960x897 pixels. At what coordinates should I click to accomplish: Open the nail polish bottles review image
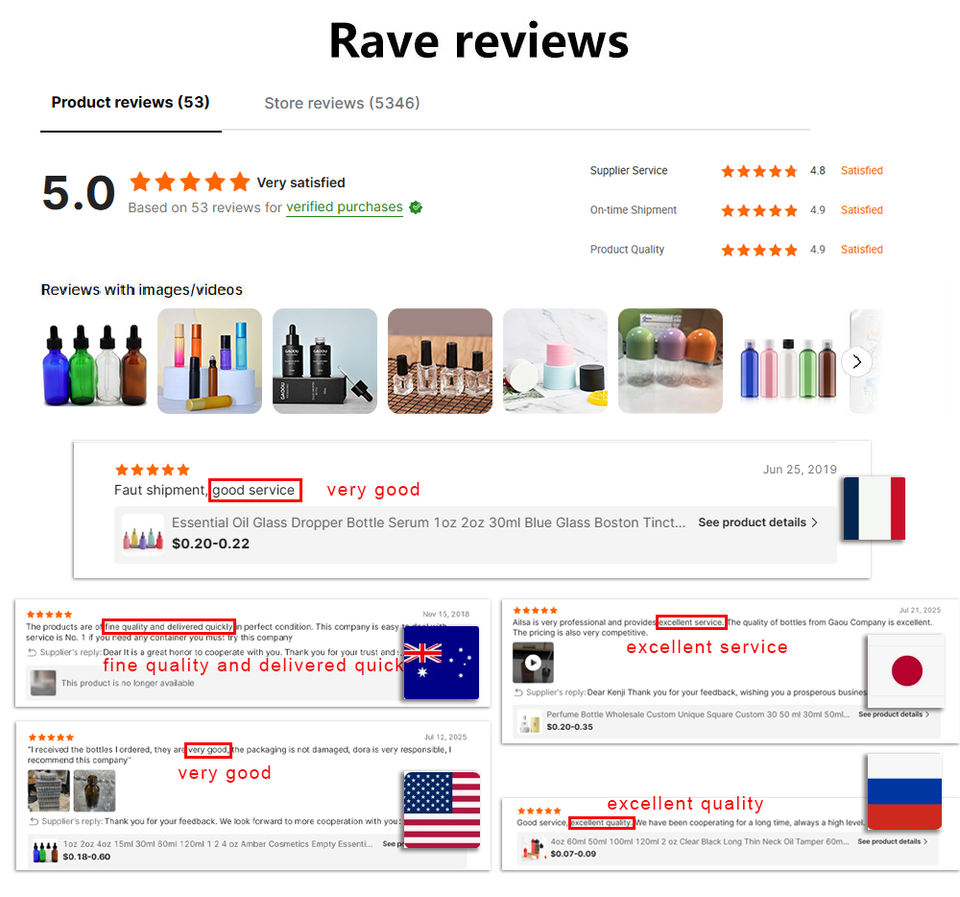coord(440,361)
